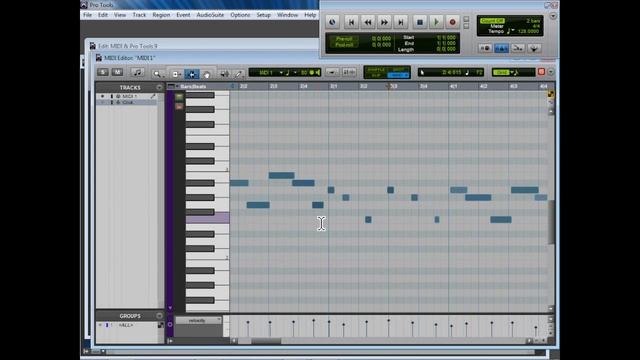The image size is (640, 360).
Task: Select Slip edit mode
Action: click(376, 76)
